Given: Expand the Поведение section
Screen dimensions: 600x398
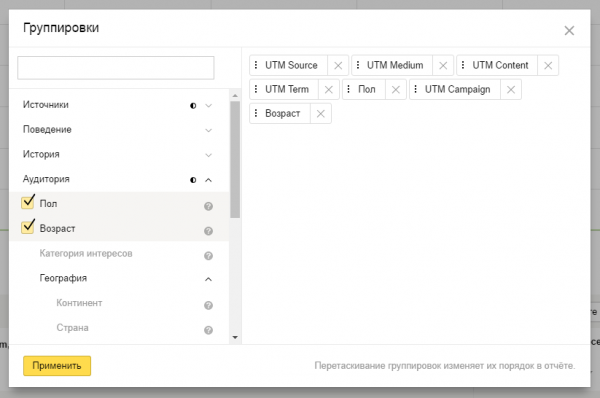Looking at the screenshot, I should [x=209, y=130].
